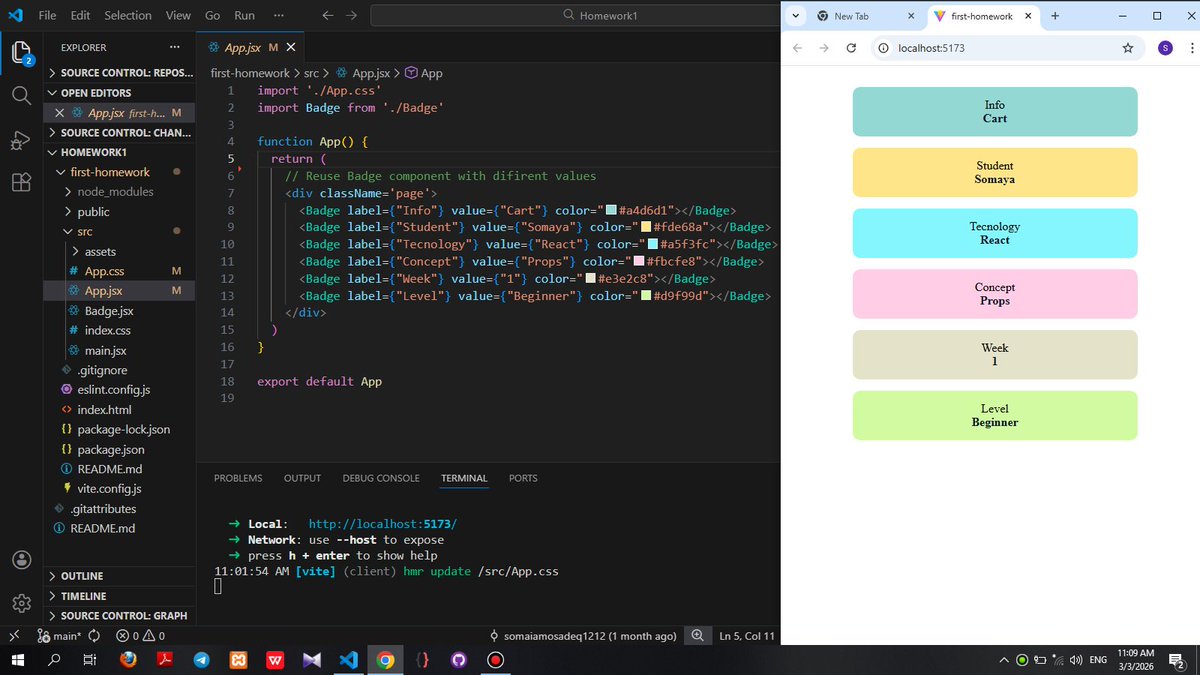Click the #a4d6d1 color swatch in code

point(611,210)
